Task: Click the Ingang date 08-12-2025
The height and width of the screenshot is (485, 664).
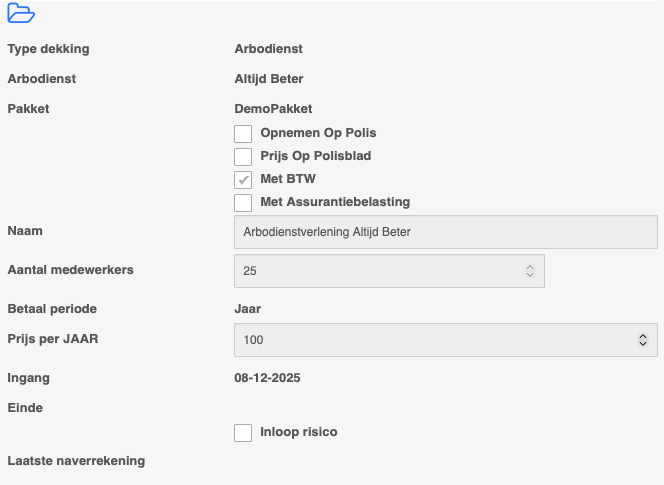Action: 267,378
